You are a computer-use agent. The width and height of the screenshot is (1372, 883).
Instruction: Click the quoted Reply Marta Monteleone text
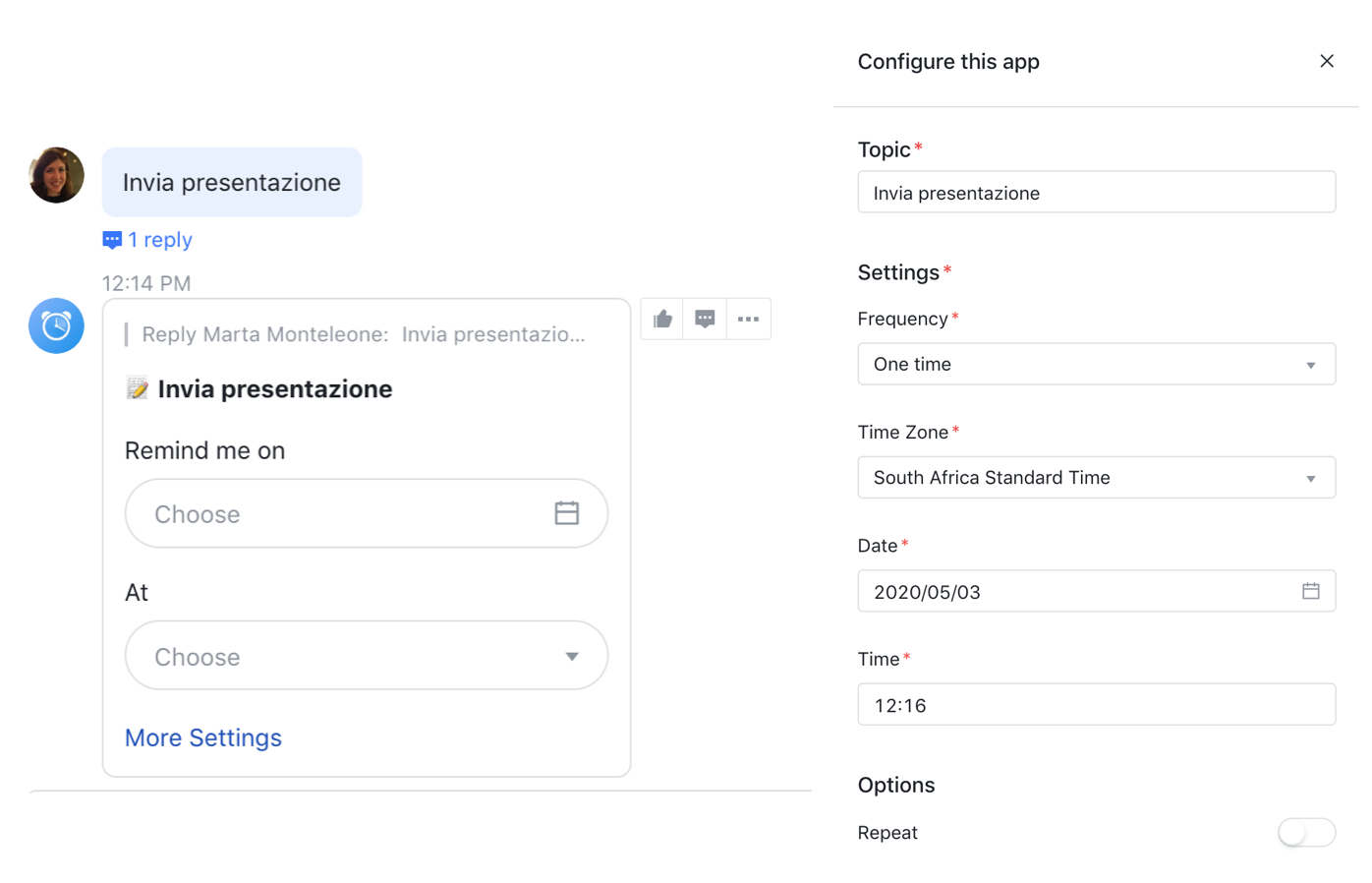coord(364,334)
